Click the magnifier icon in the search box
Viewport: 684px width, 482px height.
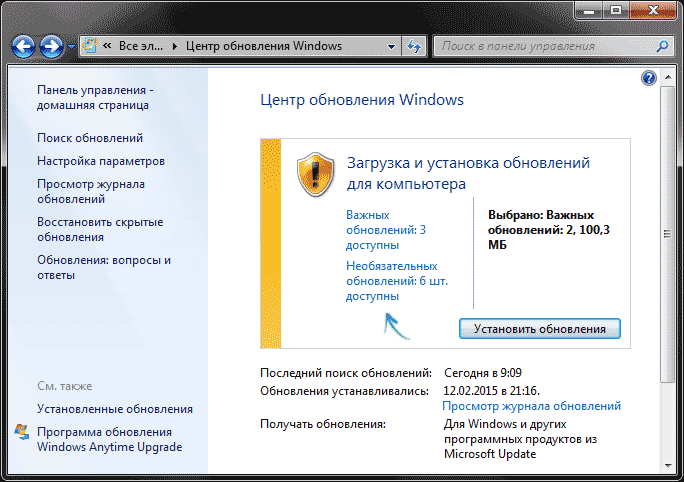[662, 46]
